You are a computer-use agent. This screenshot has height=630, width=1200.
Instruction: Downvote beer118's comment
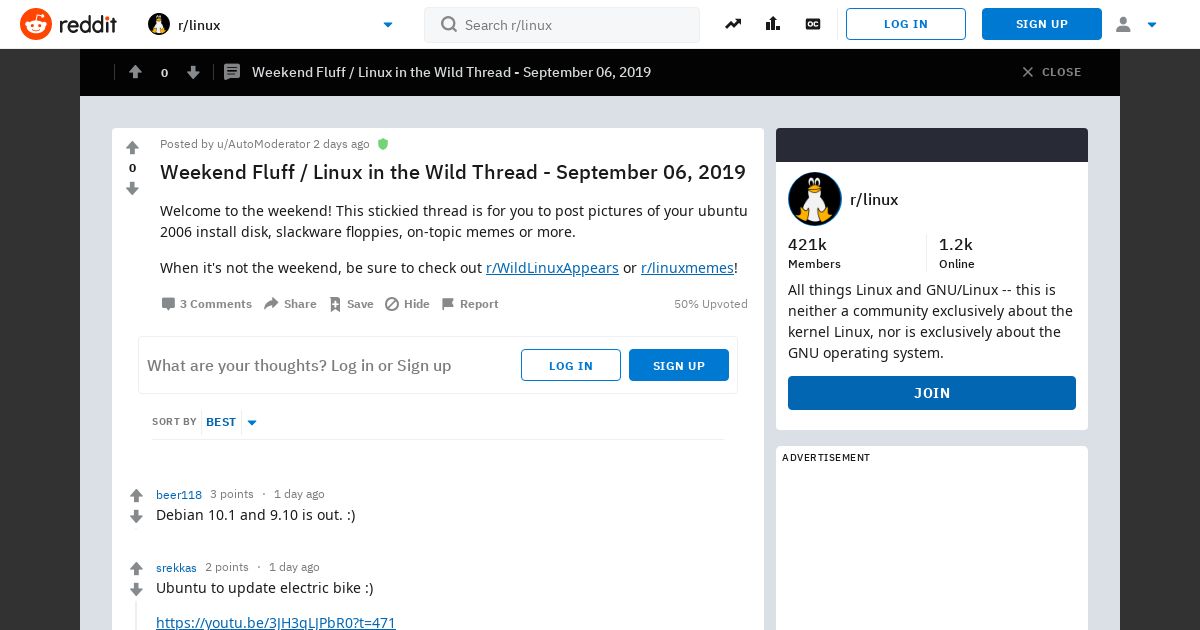137,517
